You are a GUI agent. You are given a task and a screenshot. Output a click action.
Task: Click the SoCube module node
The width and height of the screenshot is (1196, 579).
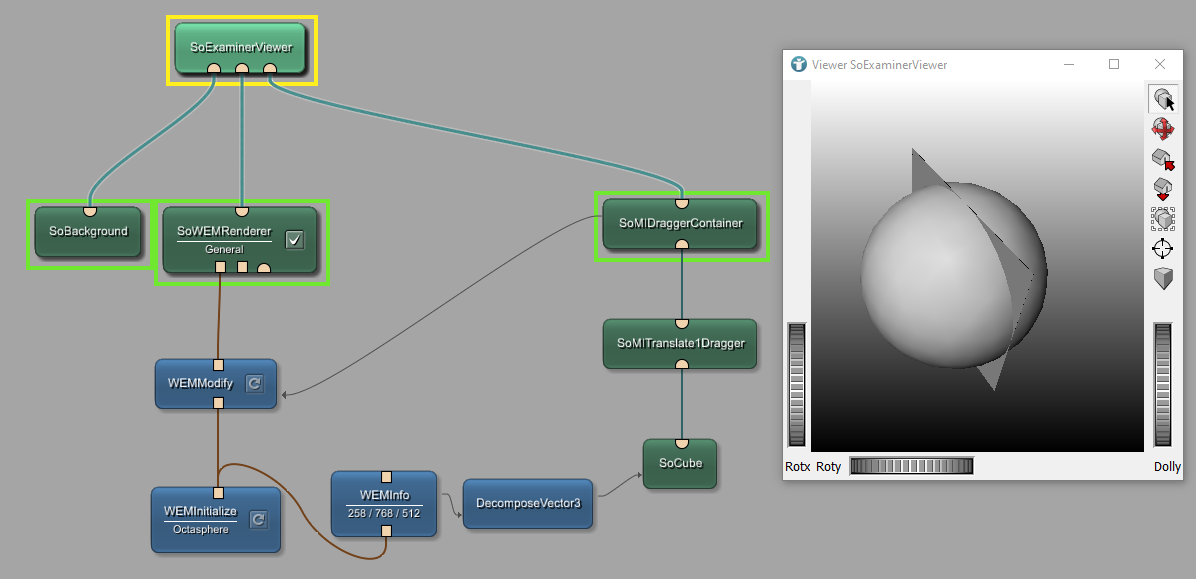(x=679, y=464)
